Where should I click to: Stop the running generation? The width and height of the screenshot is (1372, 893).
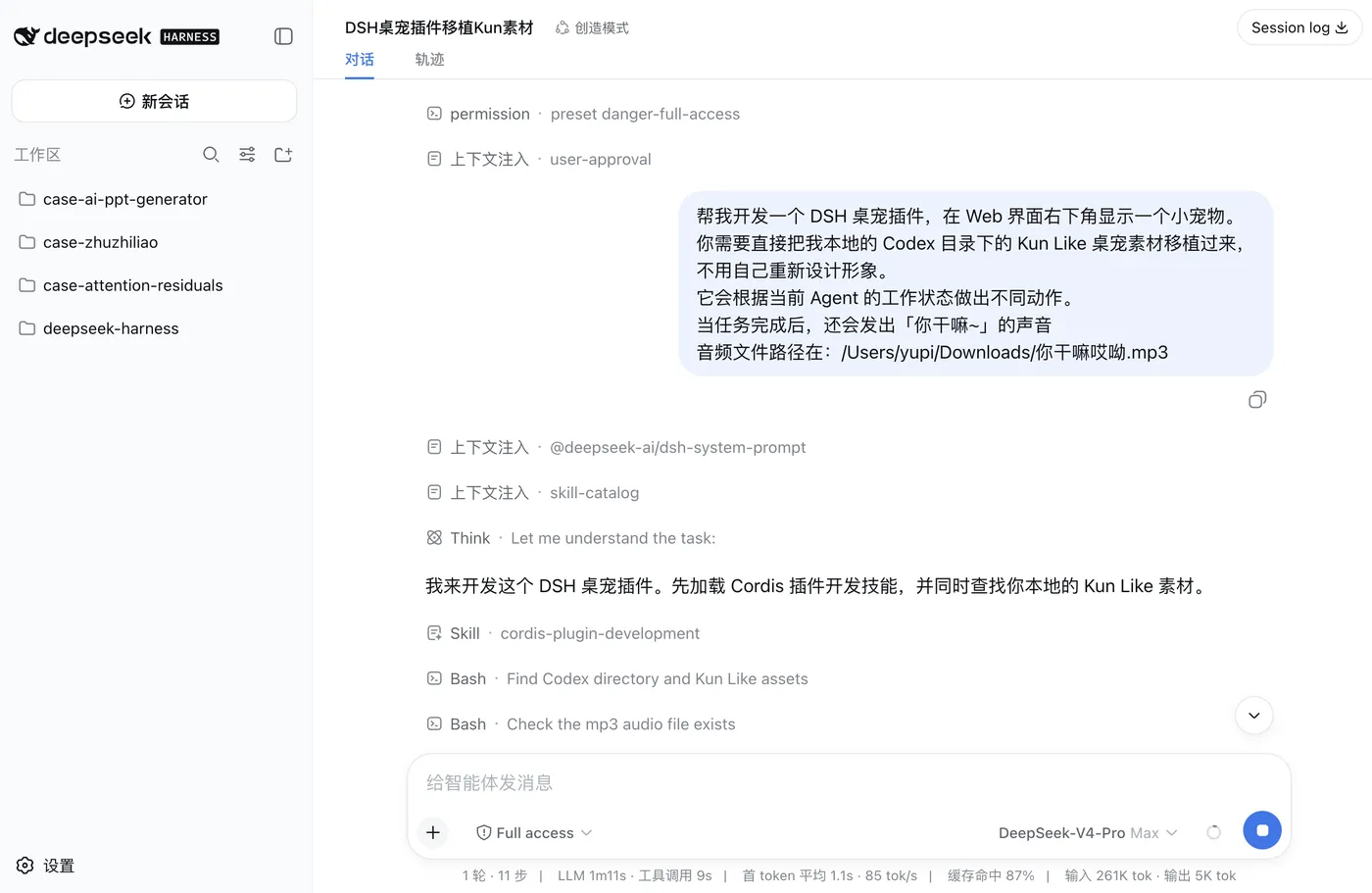[x=1262, y=830]
